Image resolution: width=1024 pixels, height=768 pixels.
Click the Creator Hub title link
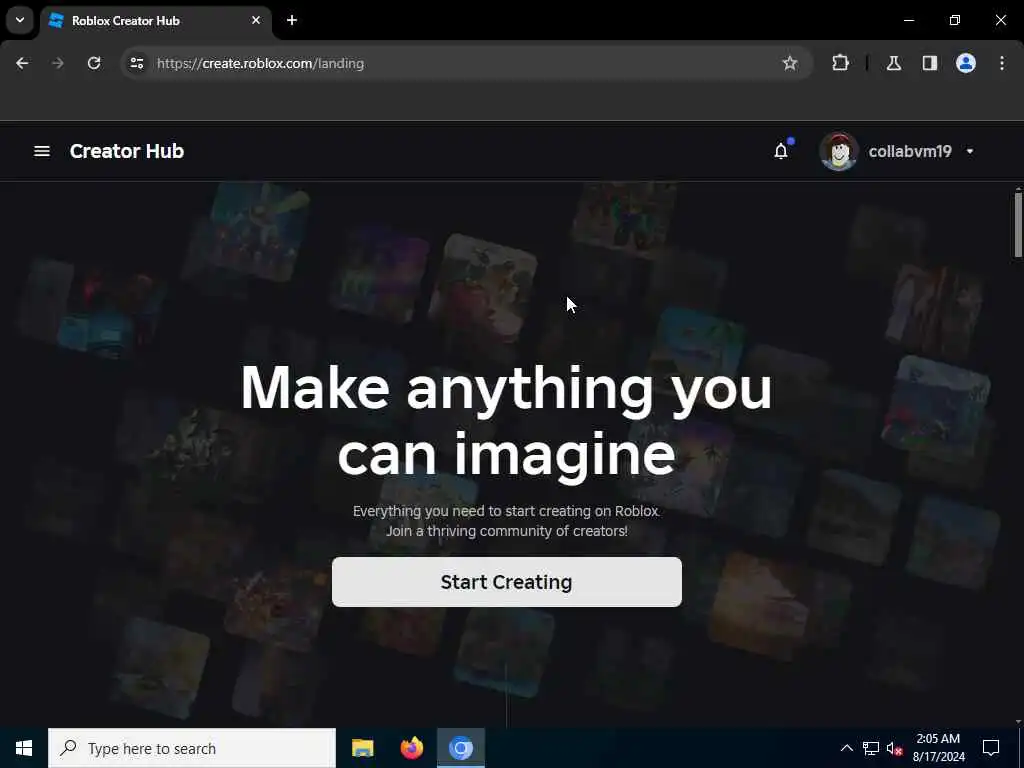click(x=127, y=151)
